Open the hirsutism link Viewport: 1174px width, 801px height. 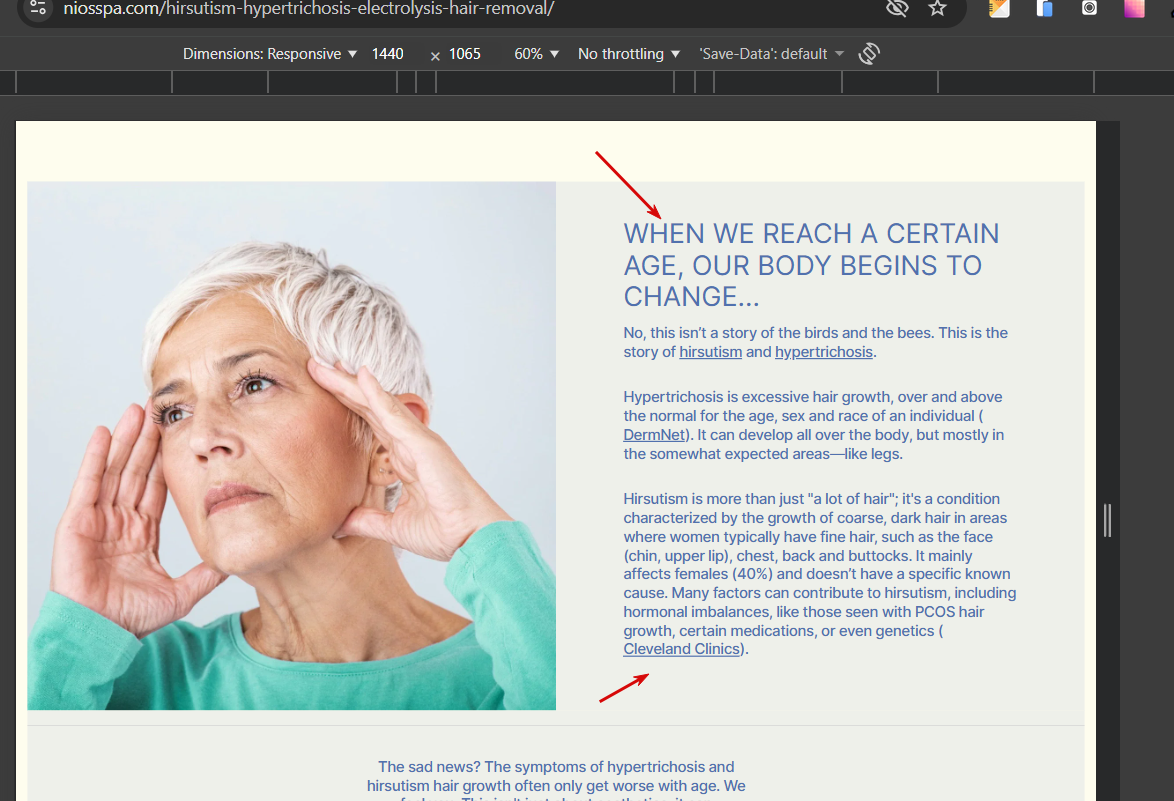(711, 352)
